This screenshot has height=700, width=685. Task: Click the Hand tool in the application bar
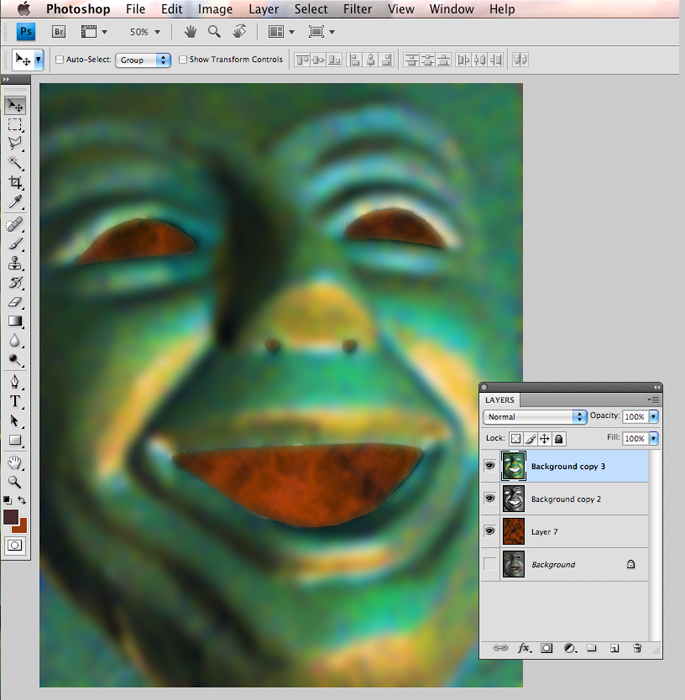pyautogui.click(x=190, y=31)
